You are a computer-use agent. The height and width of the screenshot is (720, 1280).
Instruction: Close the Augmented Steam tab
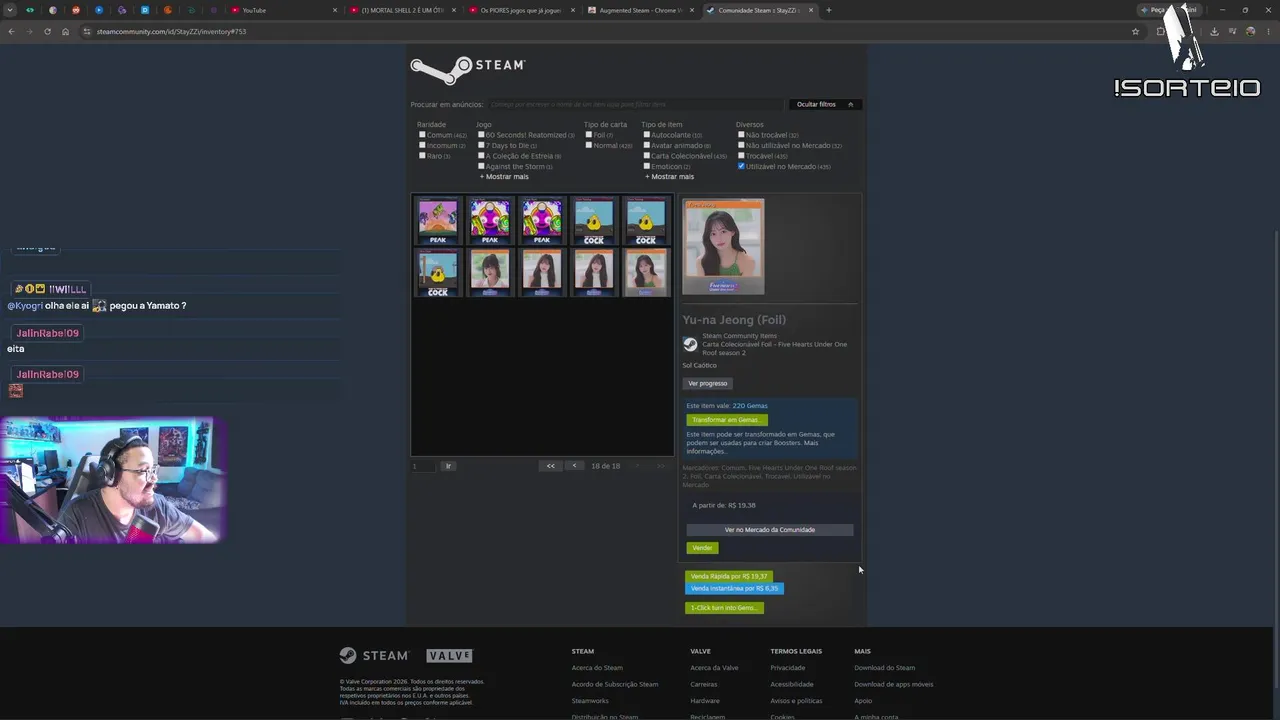691,10
